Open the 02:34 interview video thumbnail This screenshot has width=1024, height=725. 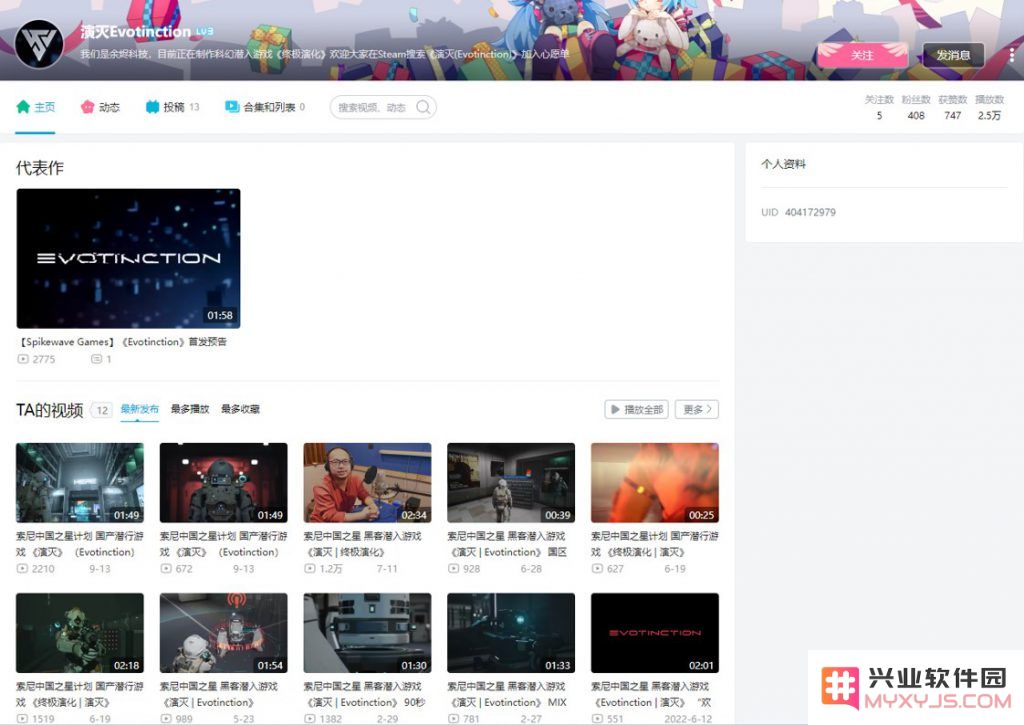tap(367, 483)
